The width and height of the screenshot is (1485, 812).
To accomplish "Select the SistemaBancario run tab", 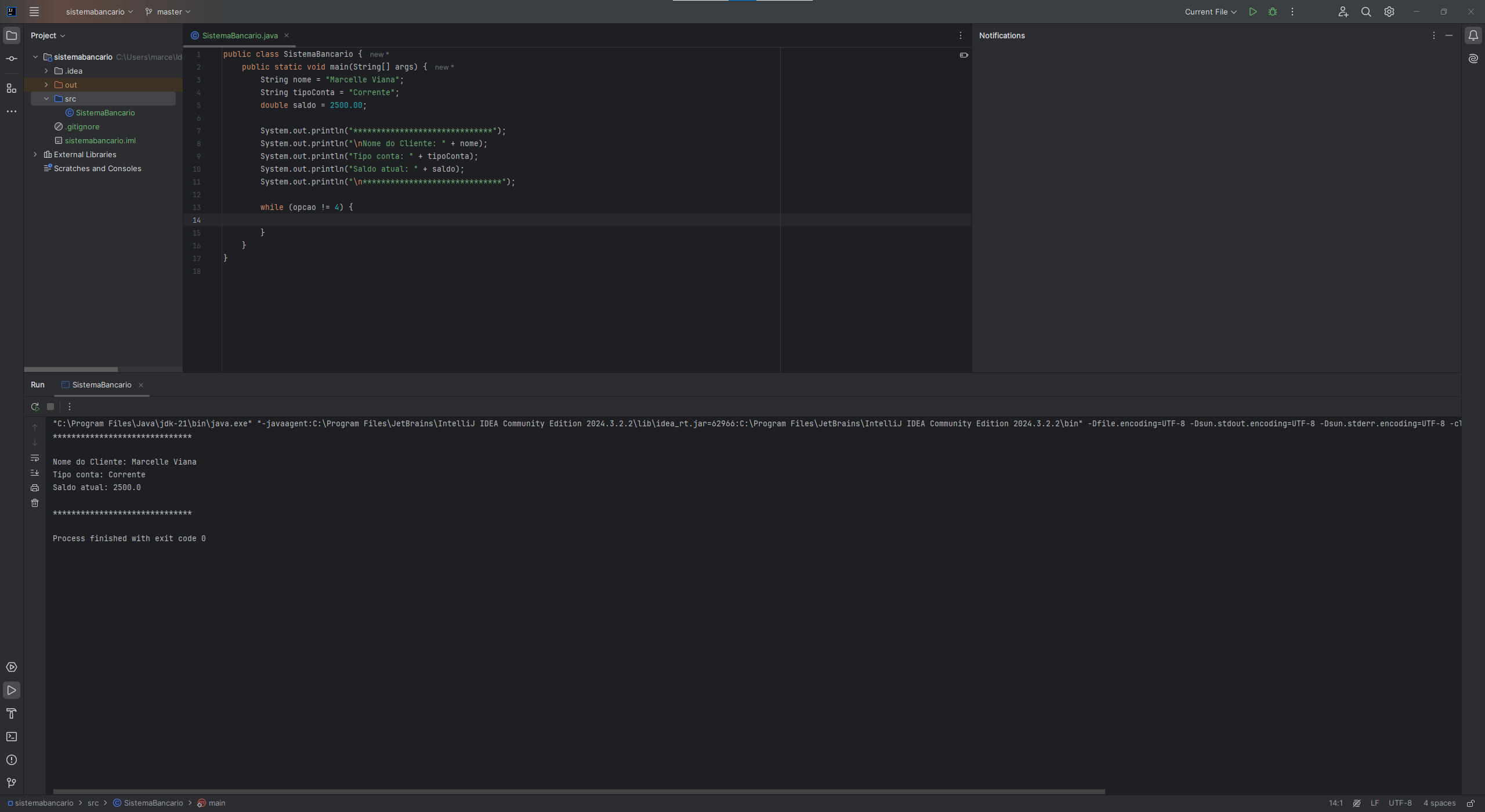I will coord(101,385).
